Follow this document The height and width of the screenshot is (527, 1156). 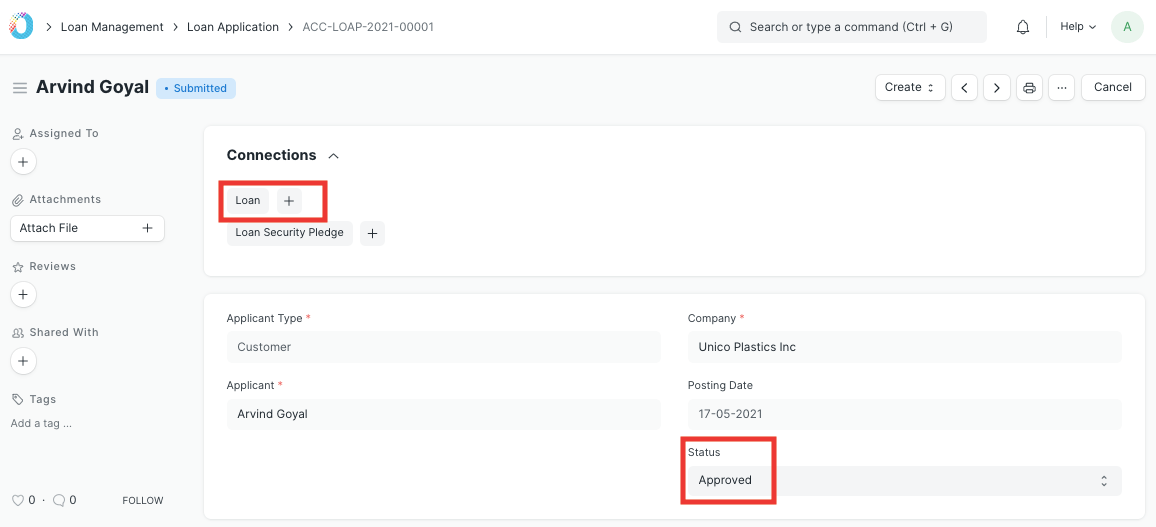[142, 500]
